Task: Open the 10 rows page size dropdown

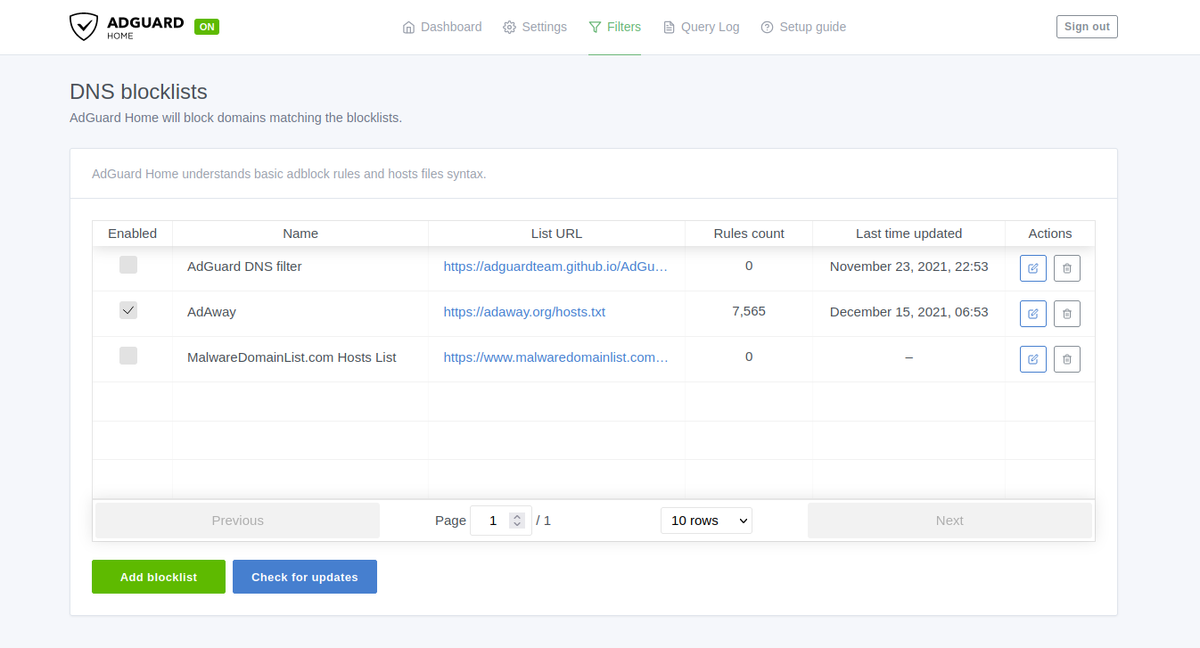Action: tap(706, 520)
